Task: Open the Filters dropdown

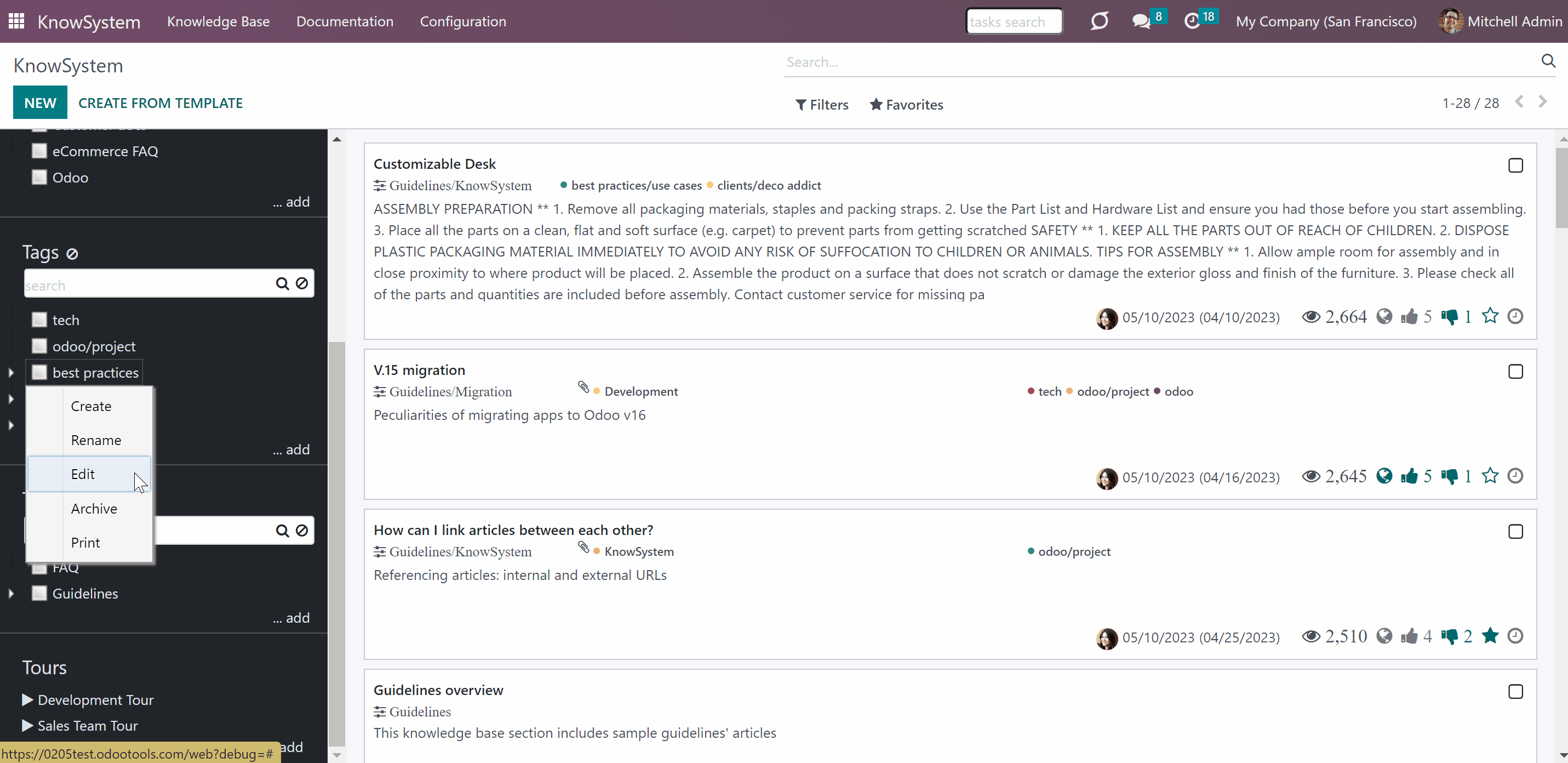Action: (822, 105)
